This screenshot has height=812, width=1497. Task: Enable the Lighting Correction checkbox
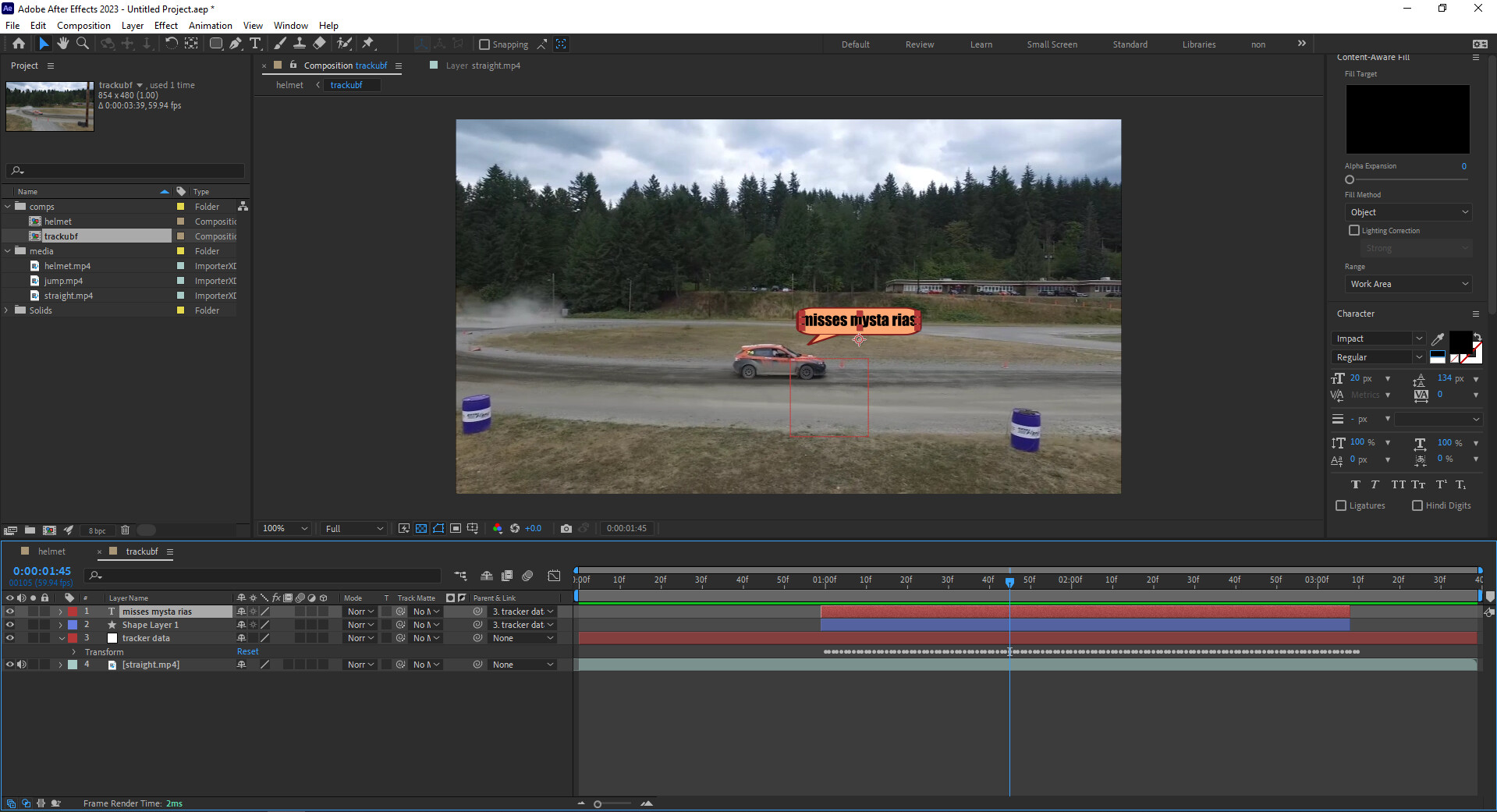point(1354,230)
